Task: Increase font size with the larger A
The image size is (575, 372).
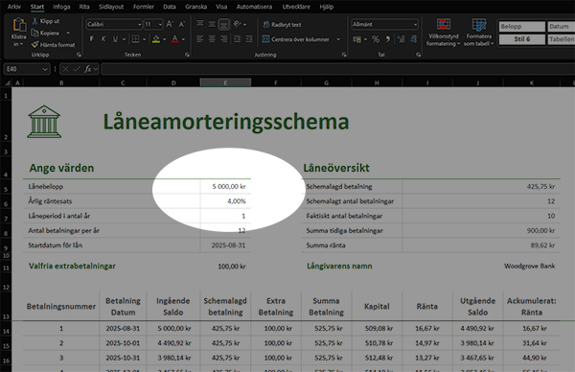Action: (x=169, y=24)
